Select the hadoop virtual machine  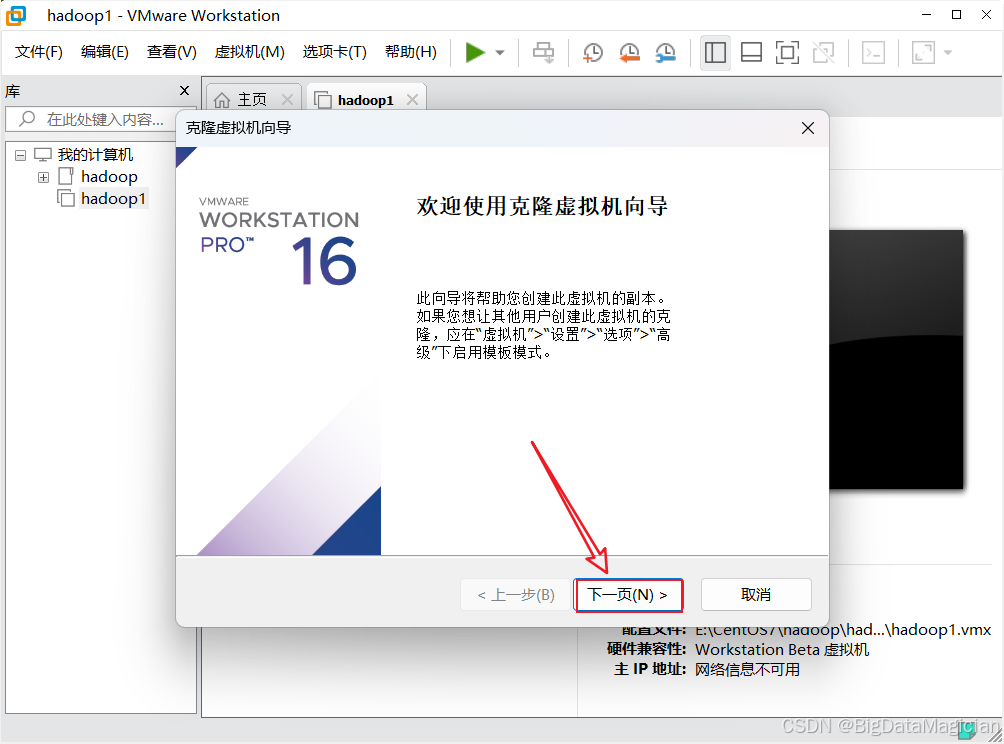click(x=109, y=176)
